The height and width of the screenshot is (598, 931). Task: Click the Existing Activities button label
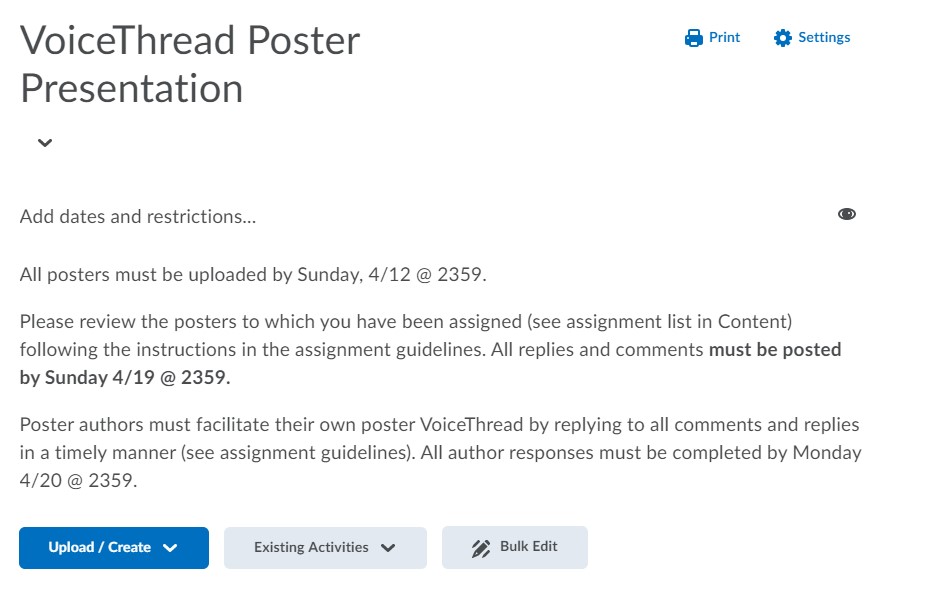click(311, 547)
